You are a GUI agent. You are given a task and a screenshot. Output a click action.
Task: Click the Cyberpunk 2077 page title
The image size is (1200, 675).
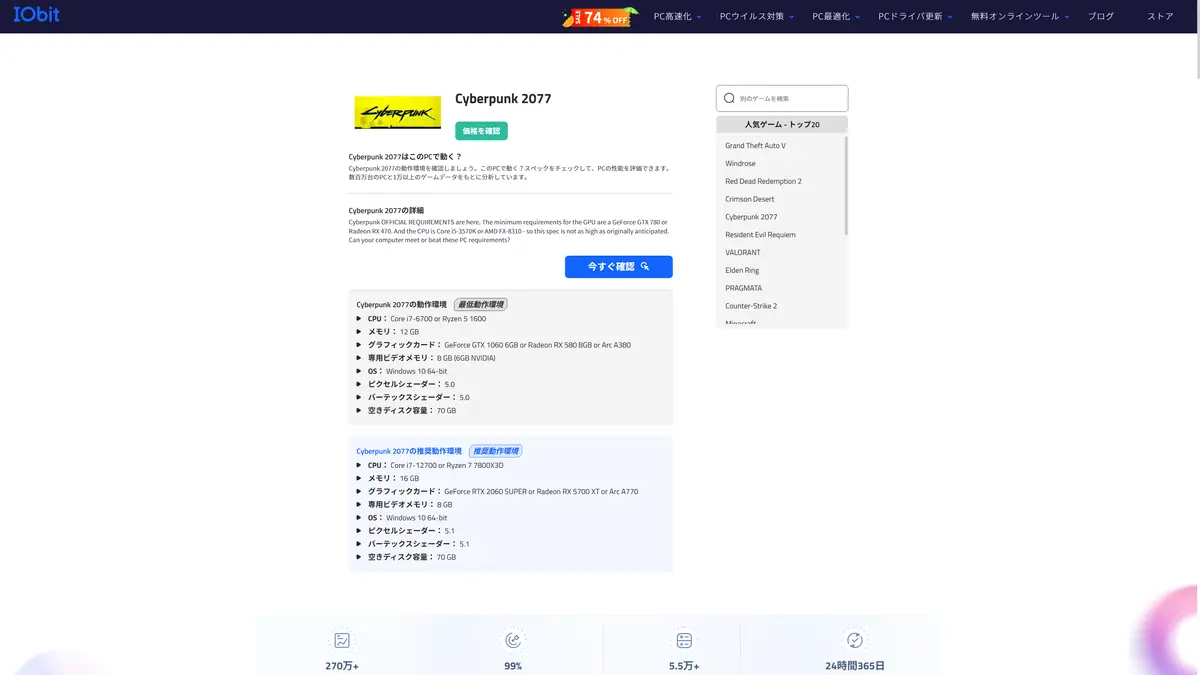pyautogui.click(x=503, y=99)
